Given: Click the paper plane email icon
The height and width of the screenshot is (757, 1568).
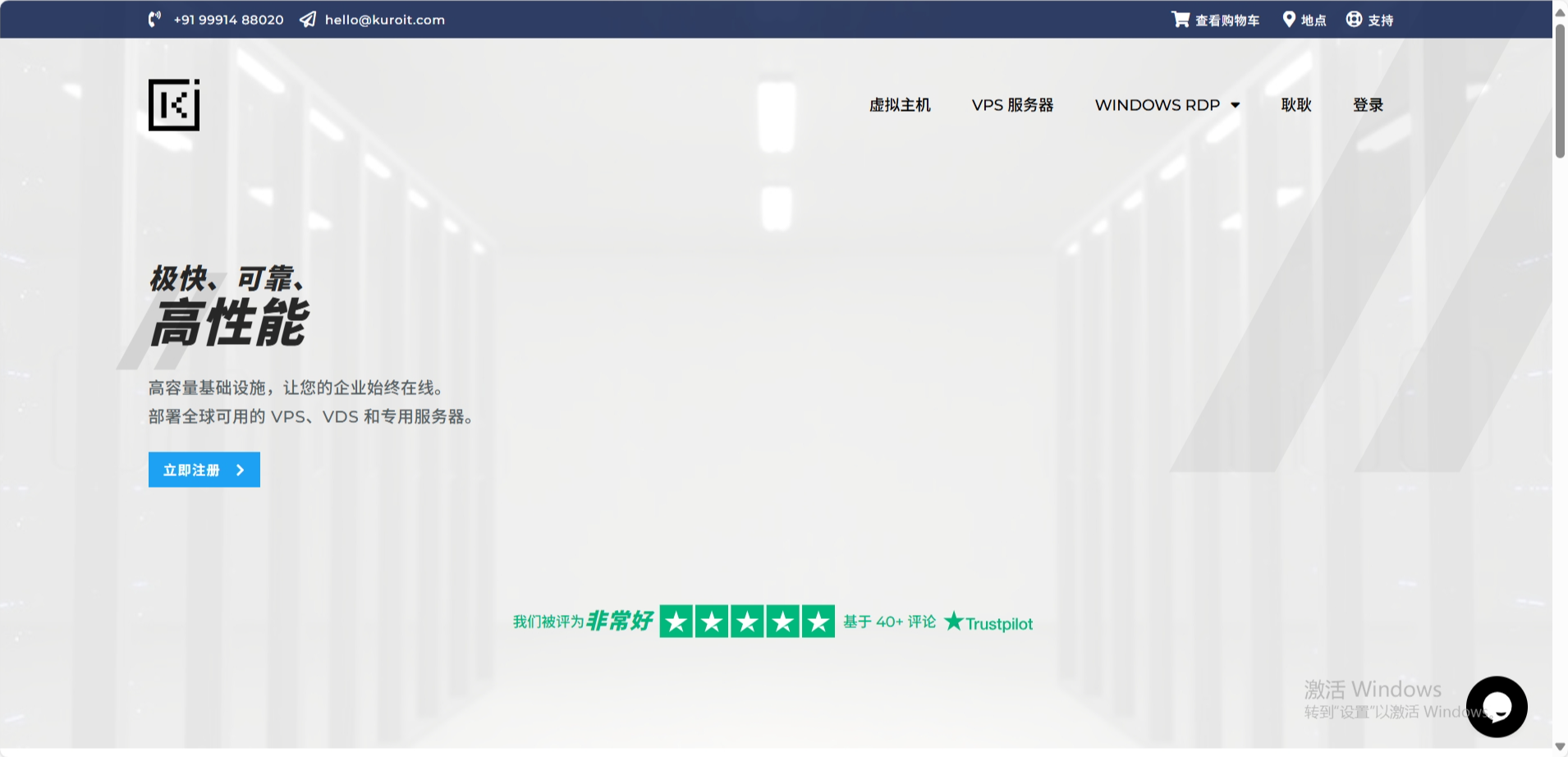Looking at the screenshot, I should tap(308, 20).
